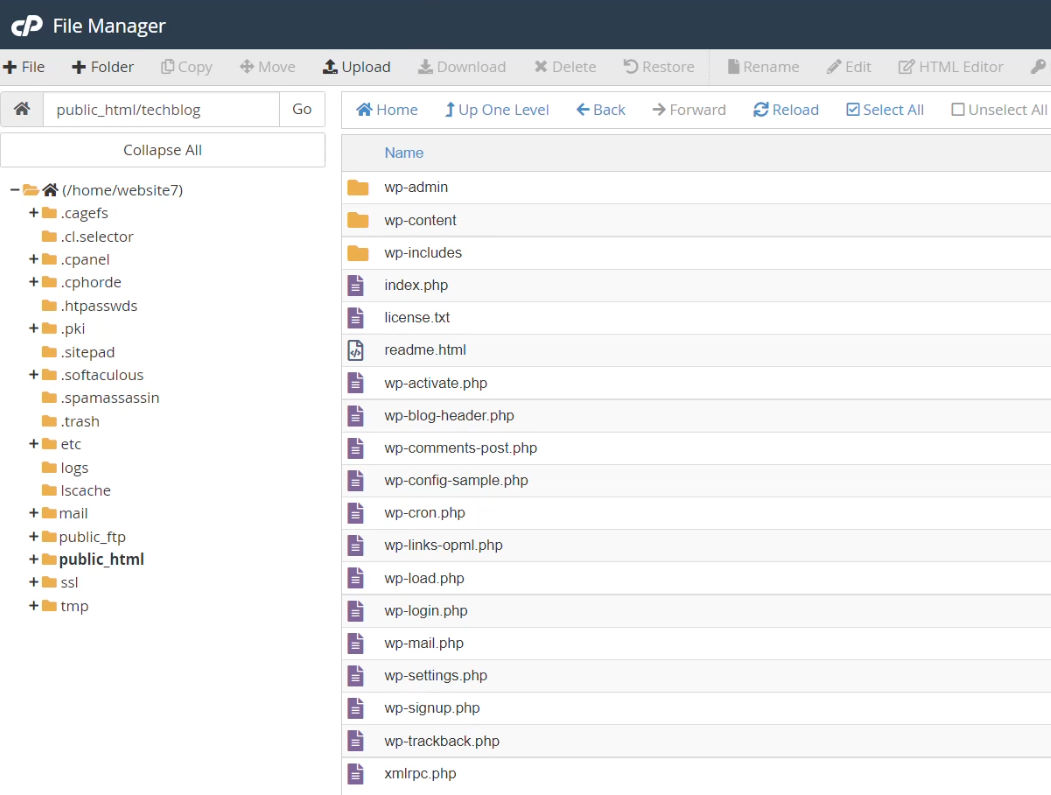Image resolution: width=1051 pixels, height=795 pixels.
Task: Click the xmlrpc.php file icon
Action: coord(356,774)
